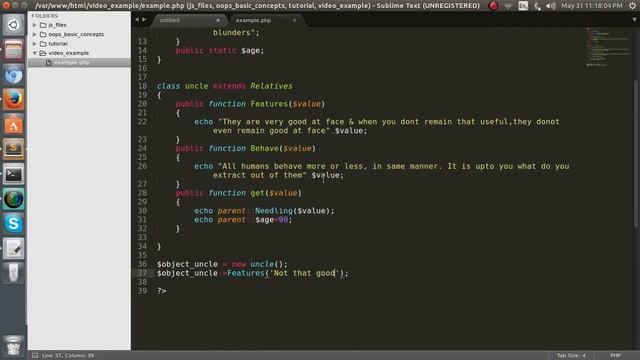Launch Firefox from the dock

coord(13,100)
